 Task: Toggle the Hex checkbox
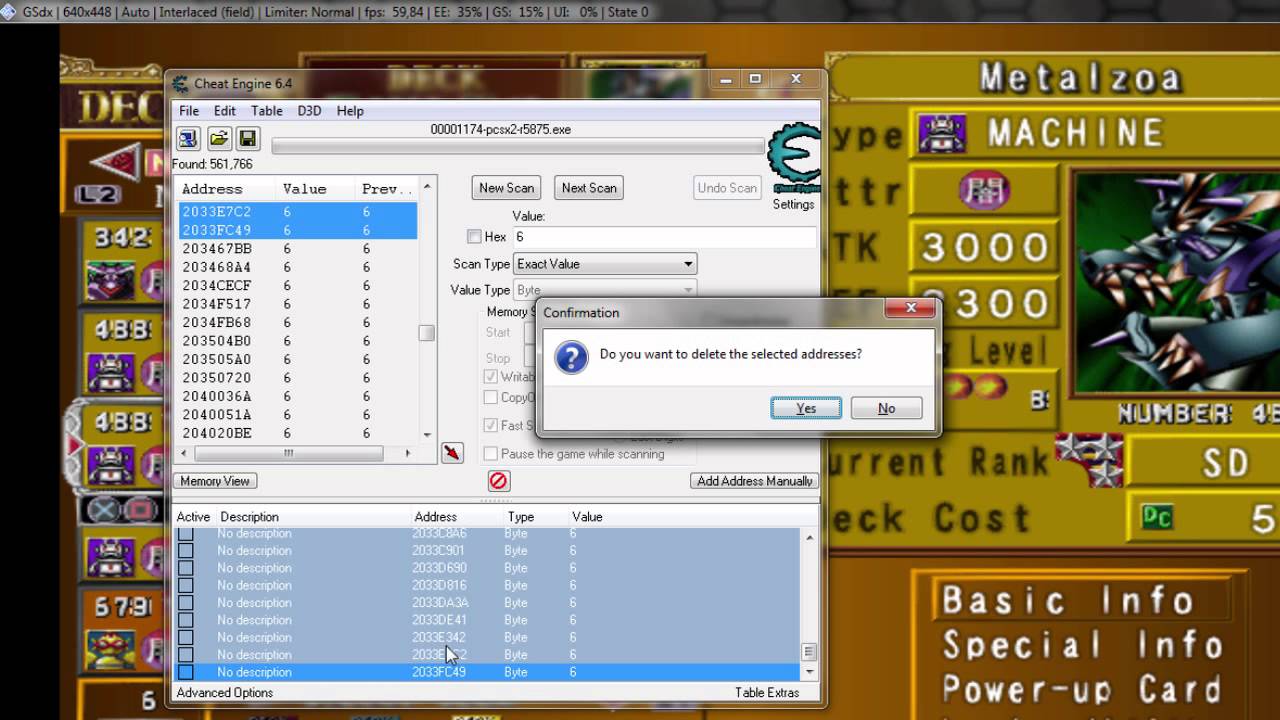point(474,237)
